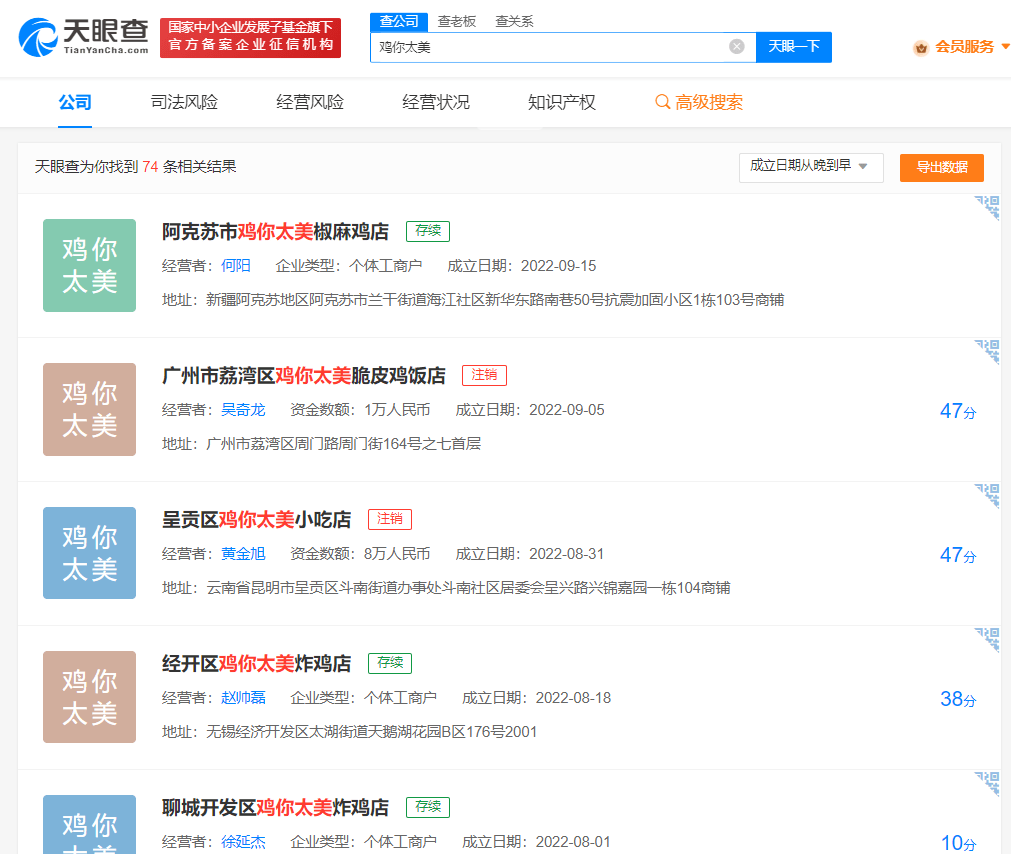Screen dimensions: 1011x854
Task: Click the date 2022-09-05
Action: click(567, 410)
